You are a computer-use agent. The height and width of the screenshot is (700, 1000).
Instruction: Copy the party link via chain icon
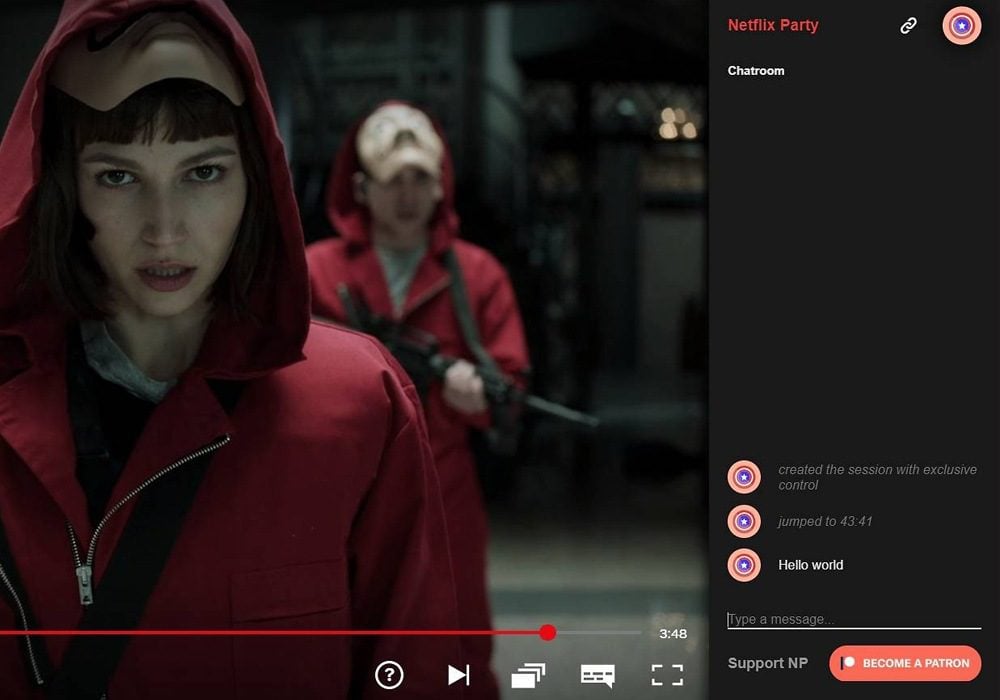click(908, 26)
